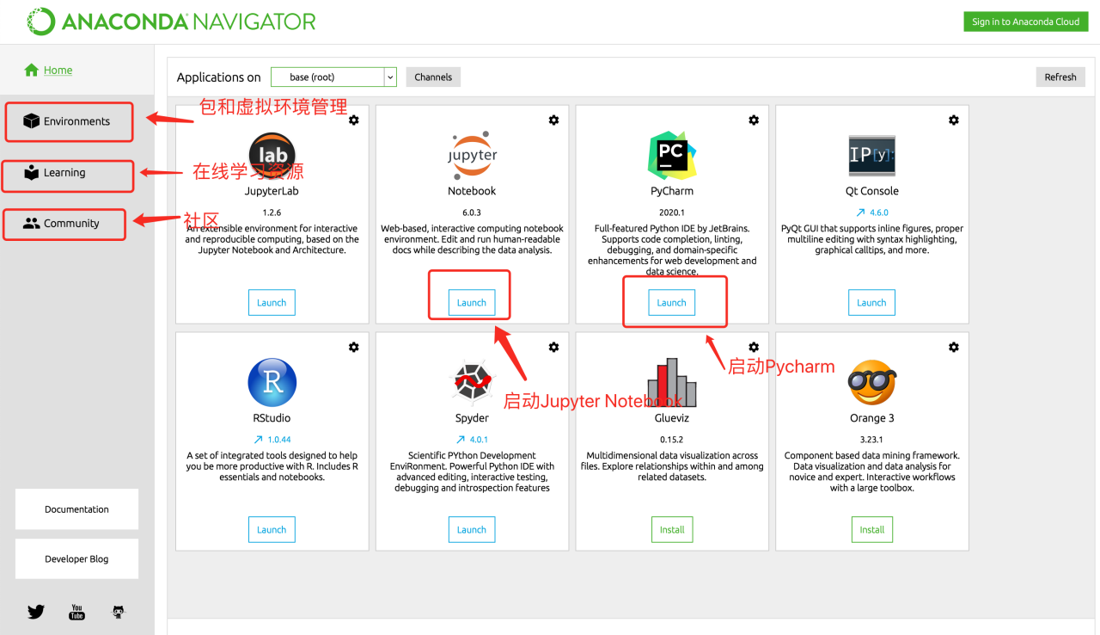Click the Refresh button
The image size is (1100, 635).
point(1060,77)
